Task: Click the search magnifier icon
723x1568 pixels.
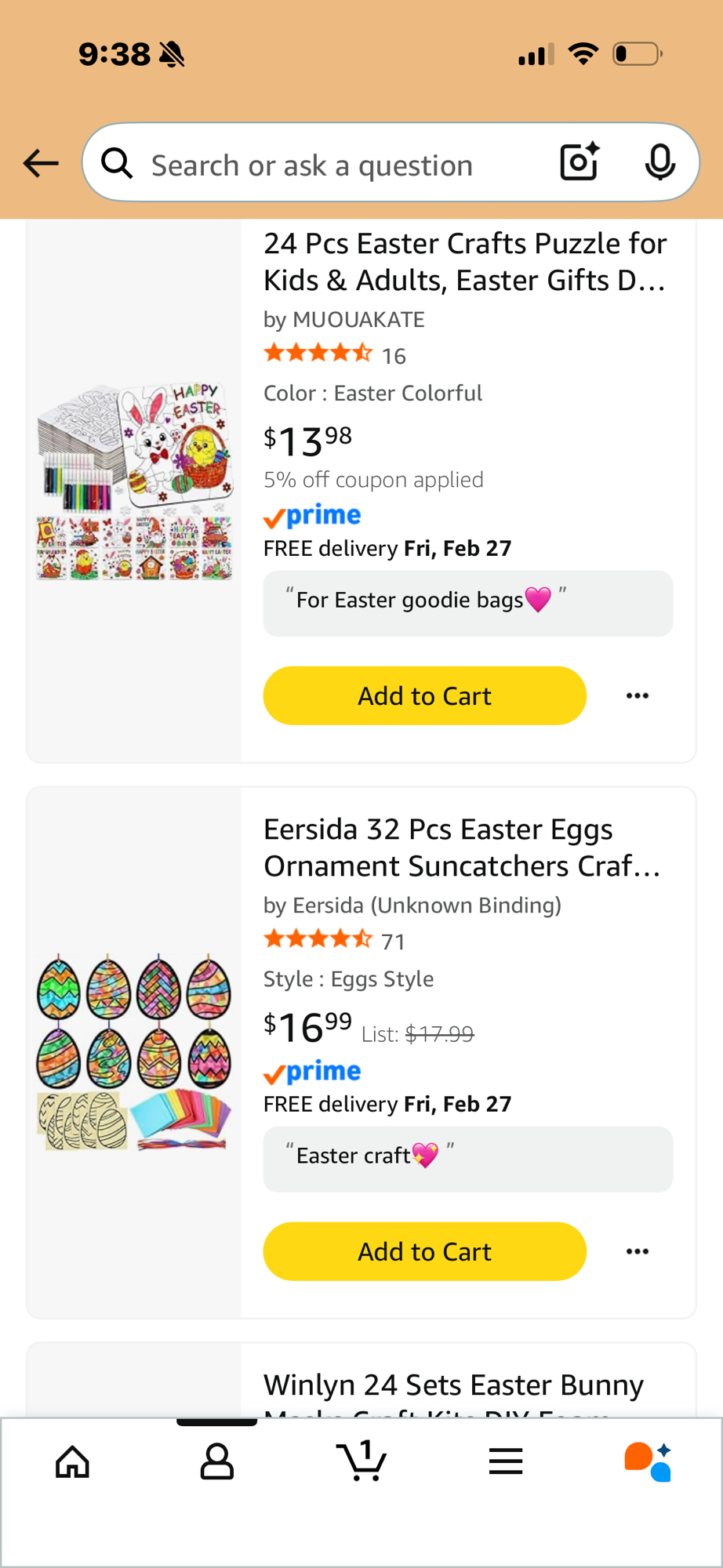Action: point(117,163)
